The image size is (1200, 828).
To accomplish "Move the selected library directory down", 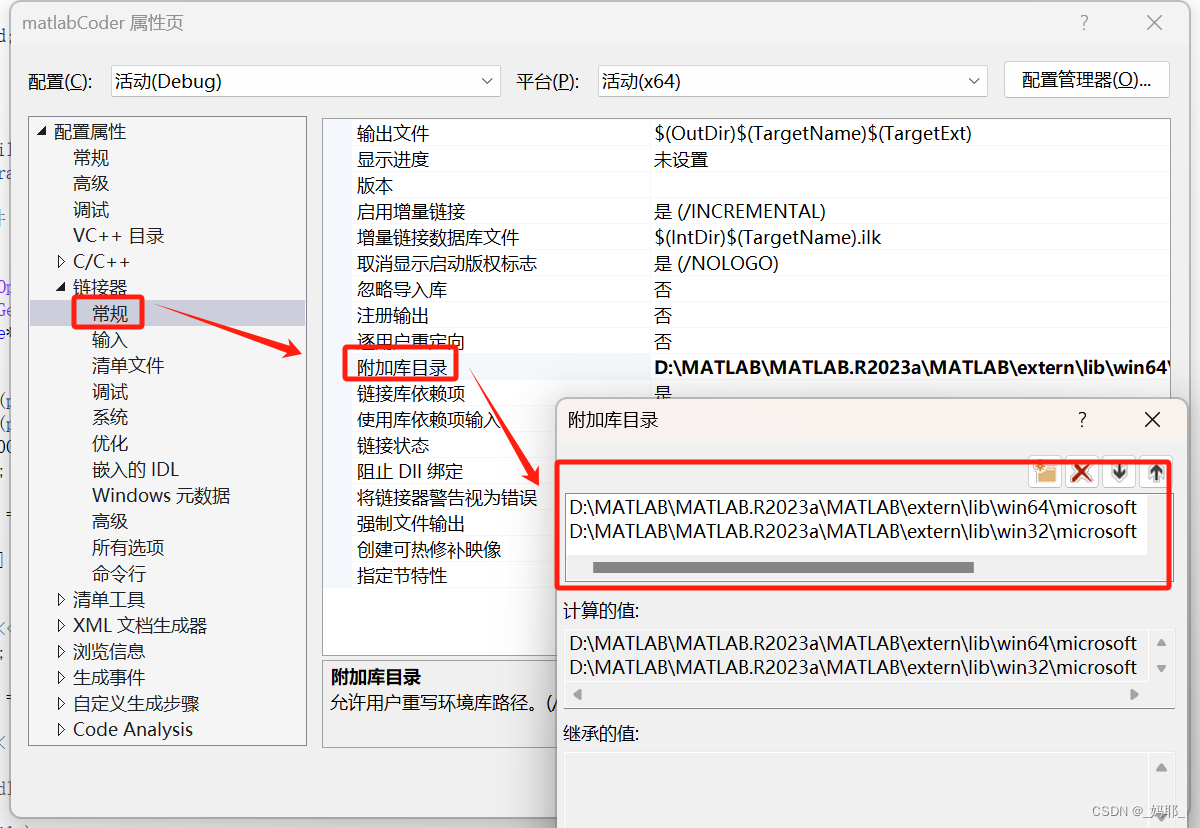I will (x=1117, y=471).
